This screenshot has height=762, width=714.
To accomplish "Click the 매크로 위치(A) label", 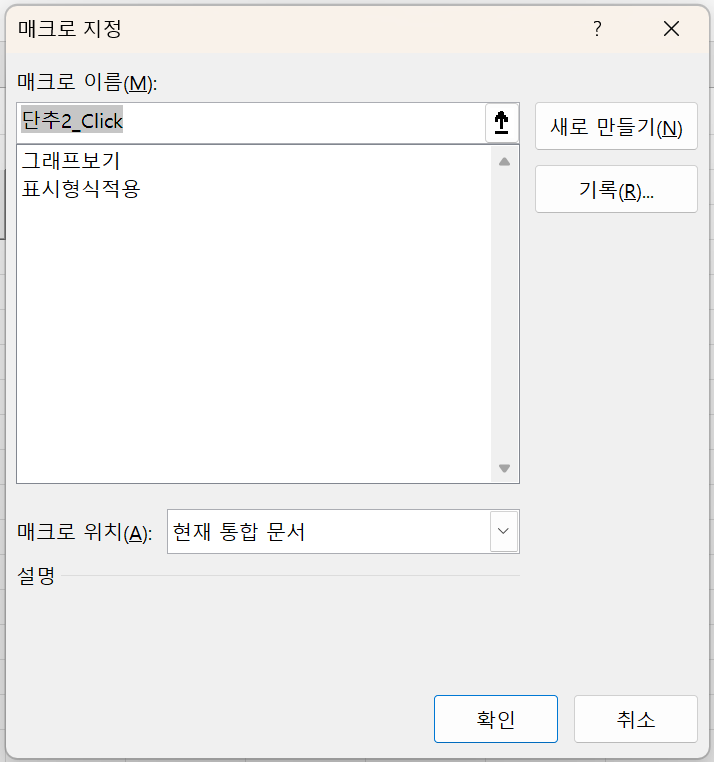I will [85, 533].
